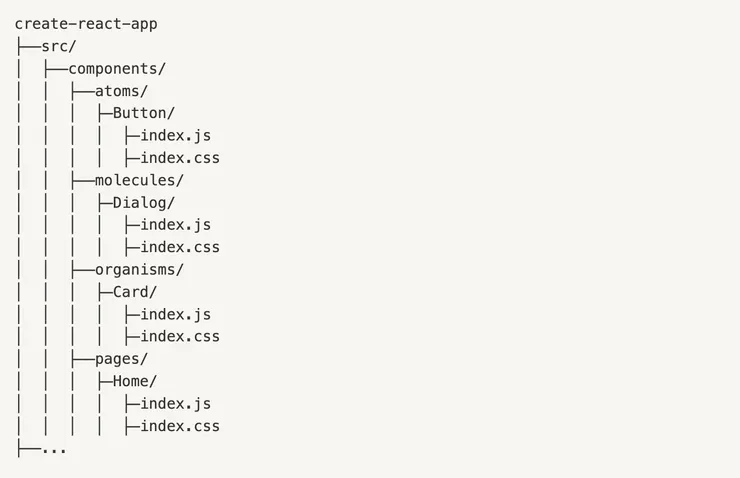The height and width of the screenshot is (478, 740).
Task: Click the Dialog/ folder name
Action: tap(144, 202)
